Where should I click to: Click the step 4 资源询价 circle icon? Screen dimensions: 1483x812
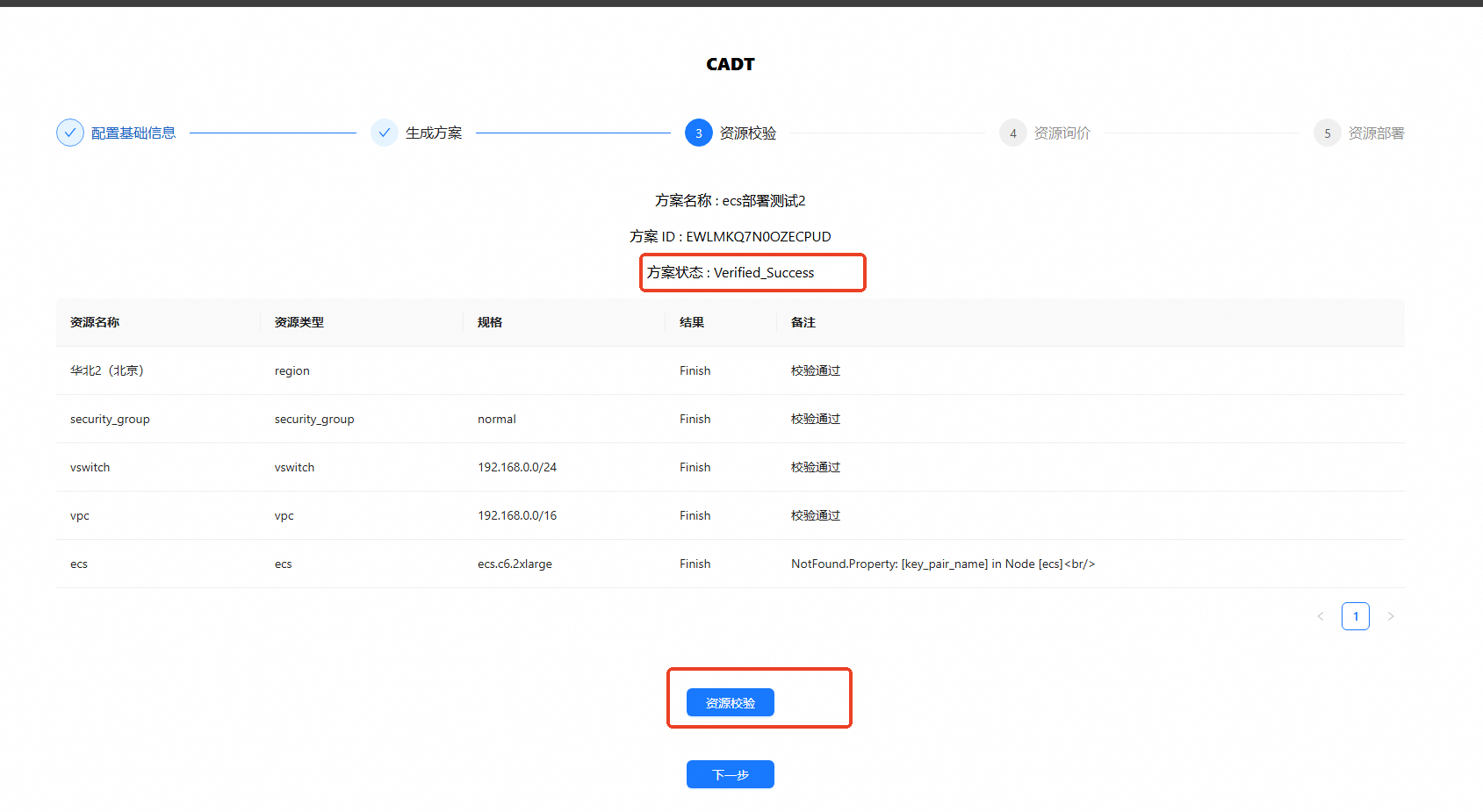1013,133
